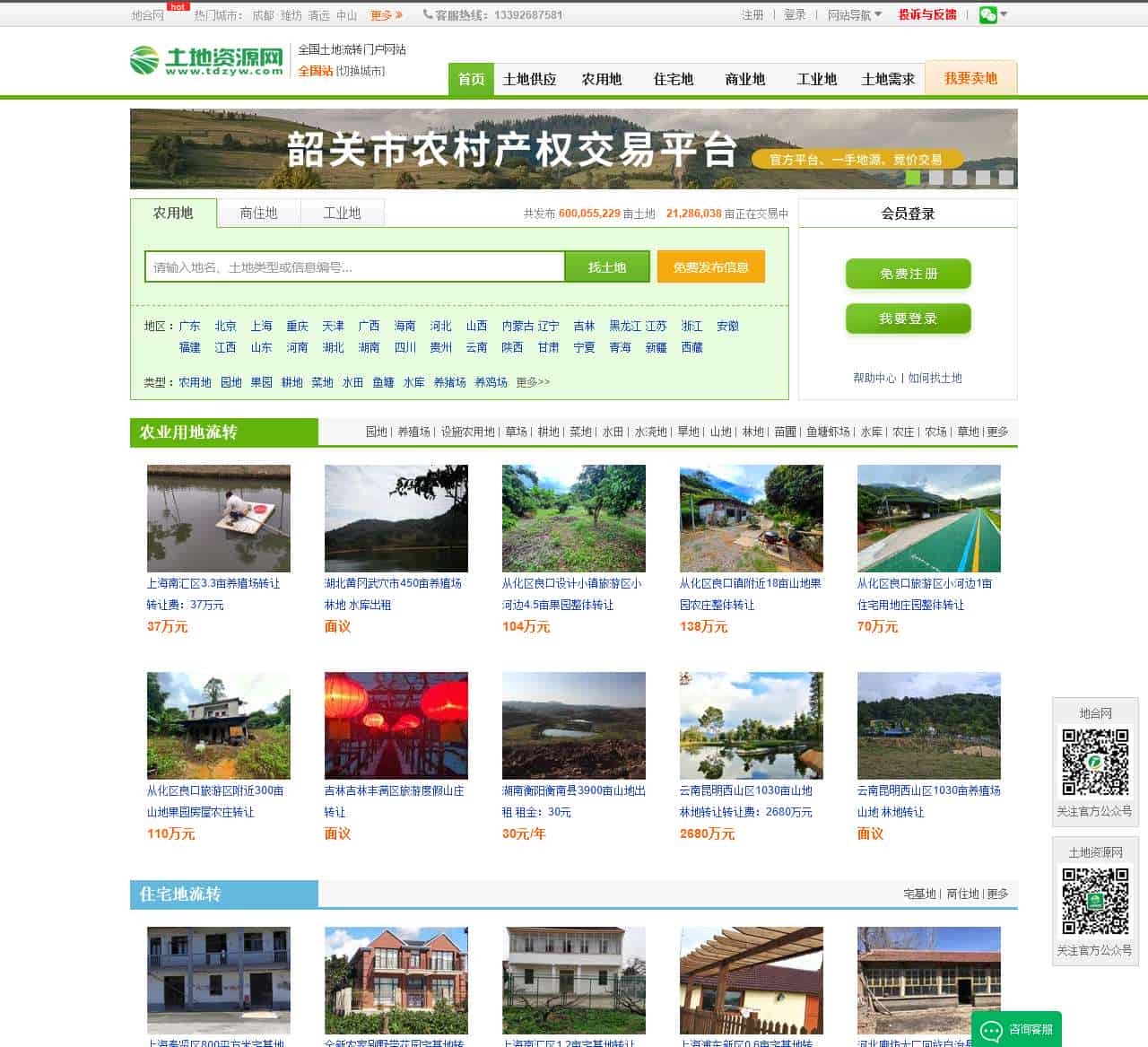Select hot city 成都
The height and width of the screenshot is (1047, 1148).
(263, 15)
